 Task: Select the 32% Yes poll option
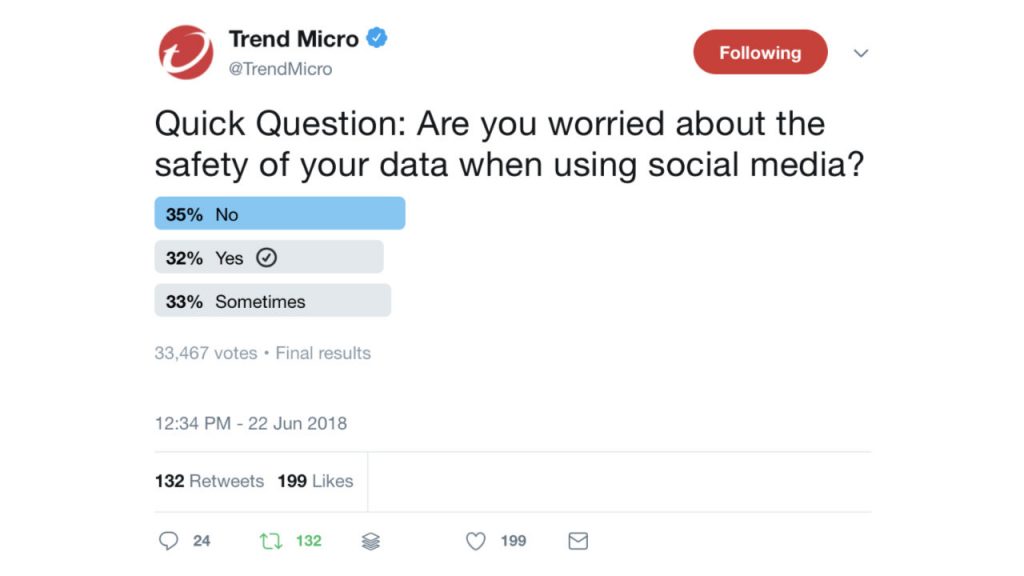pos(268,258)
